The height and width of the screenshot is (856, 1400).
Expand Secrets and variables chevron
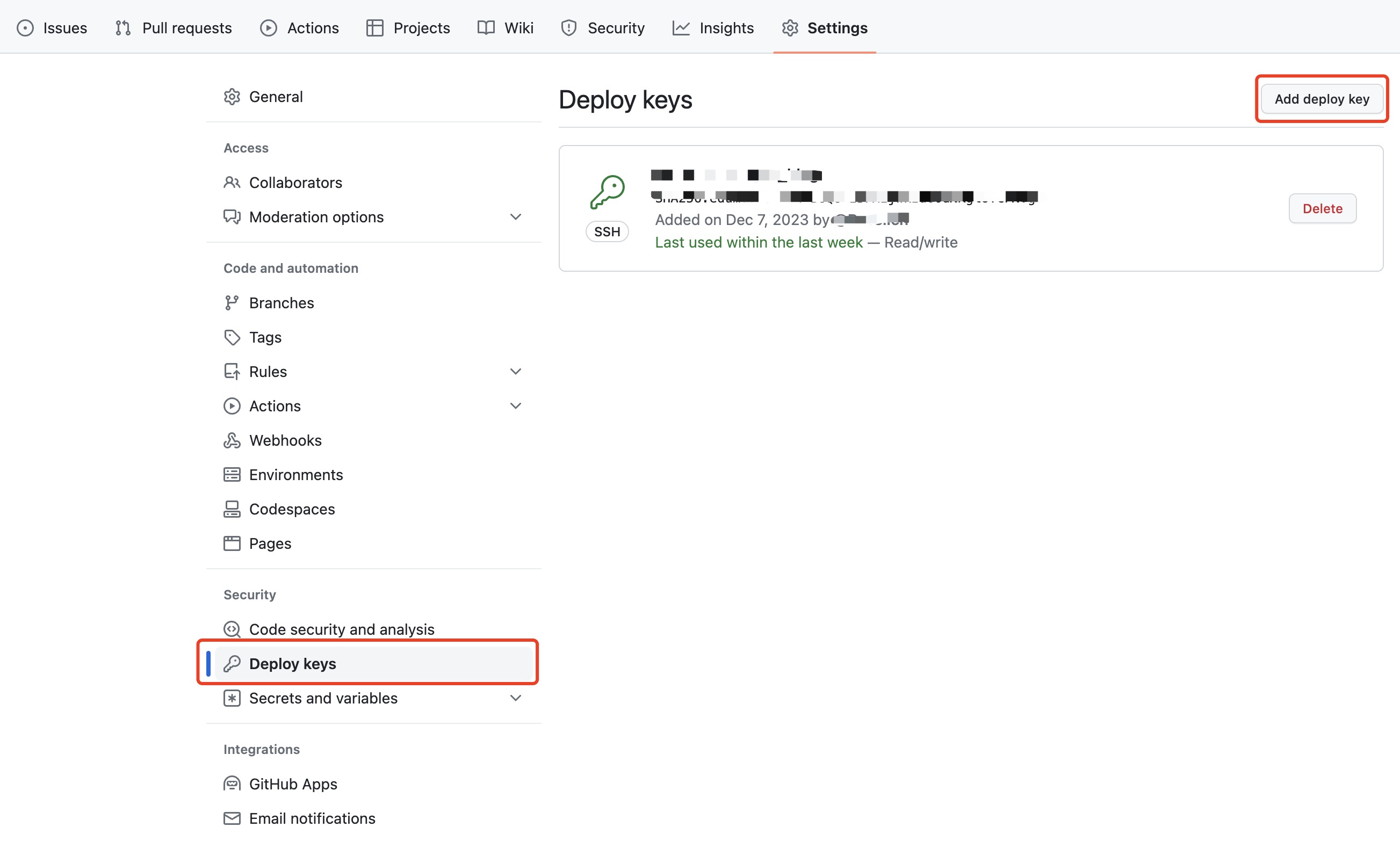(x=515, y=698)
